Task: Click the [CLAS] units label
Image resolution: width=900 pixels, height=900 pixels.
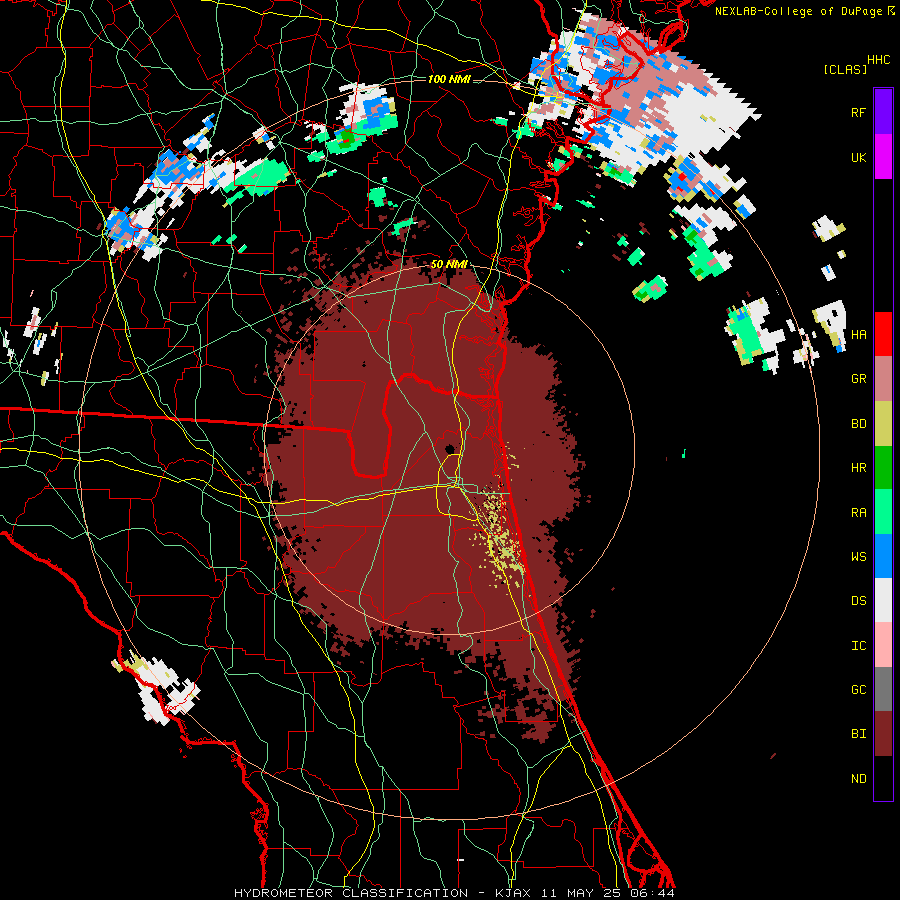Action: (845, 69)
